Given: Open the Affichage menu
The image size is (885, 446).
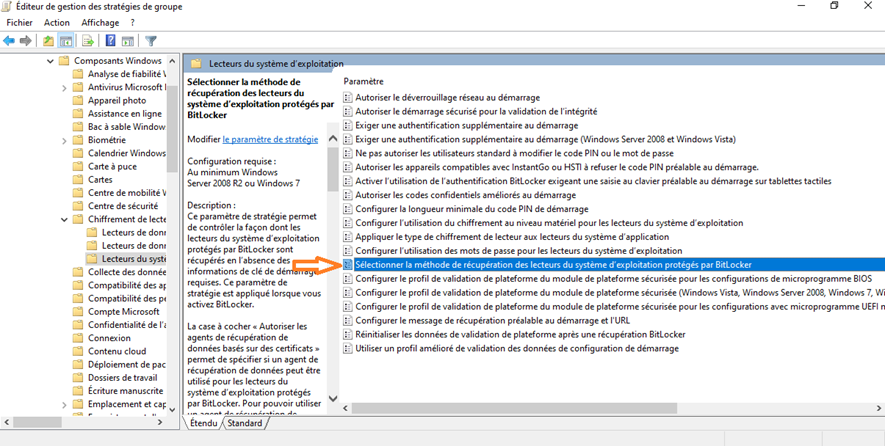Looking at the screenshot, I should coord(100,23).
